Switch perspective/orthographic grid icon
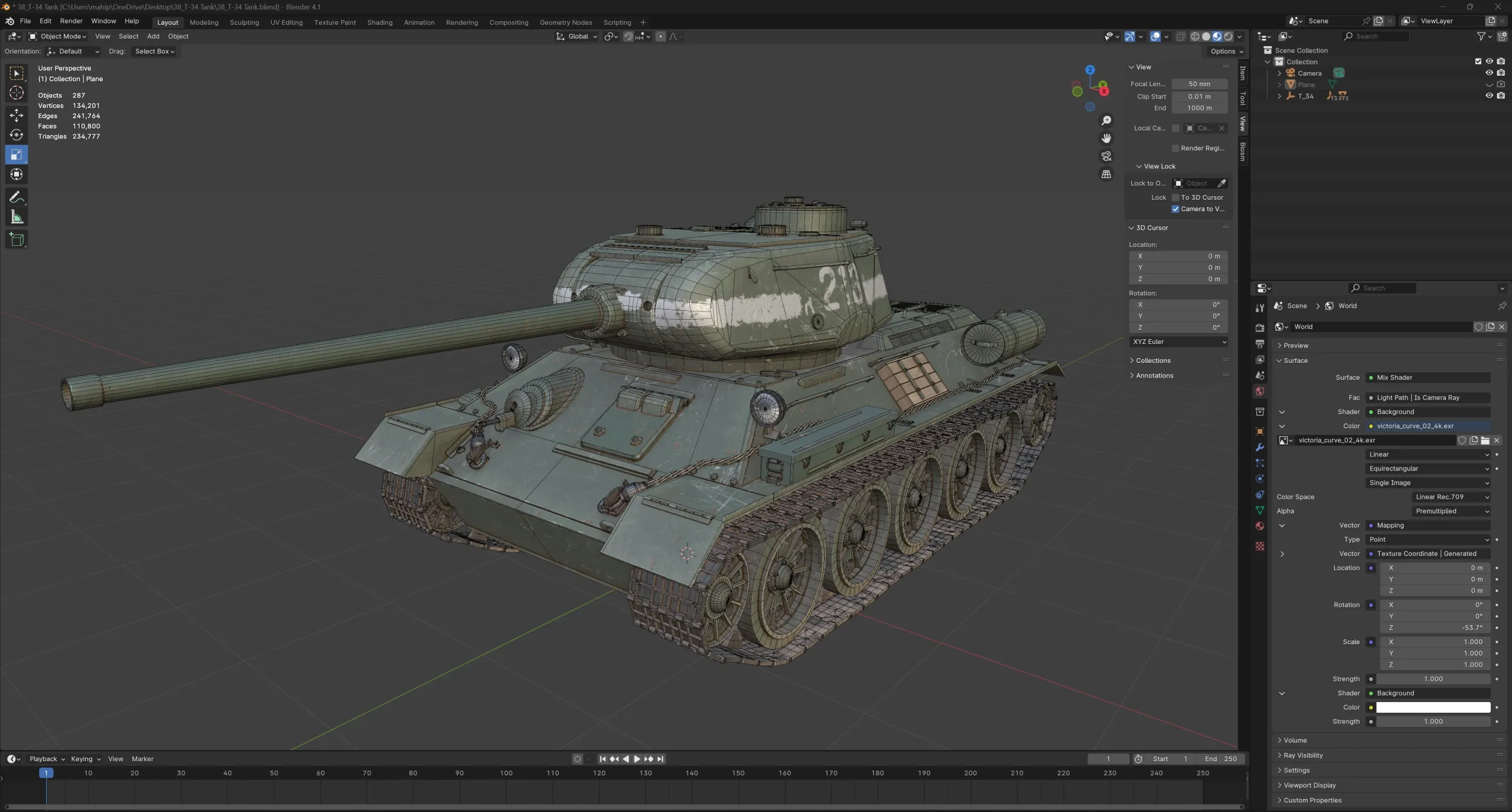 click(1106, 174)
